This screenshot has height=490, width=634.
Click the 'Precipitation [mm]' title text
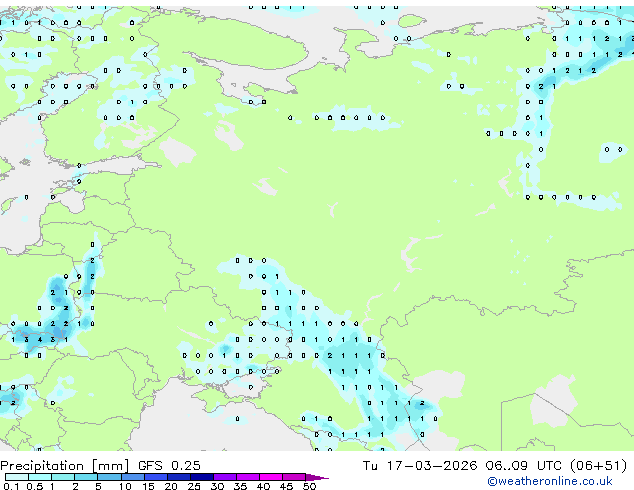(65, 466)
